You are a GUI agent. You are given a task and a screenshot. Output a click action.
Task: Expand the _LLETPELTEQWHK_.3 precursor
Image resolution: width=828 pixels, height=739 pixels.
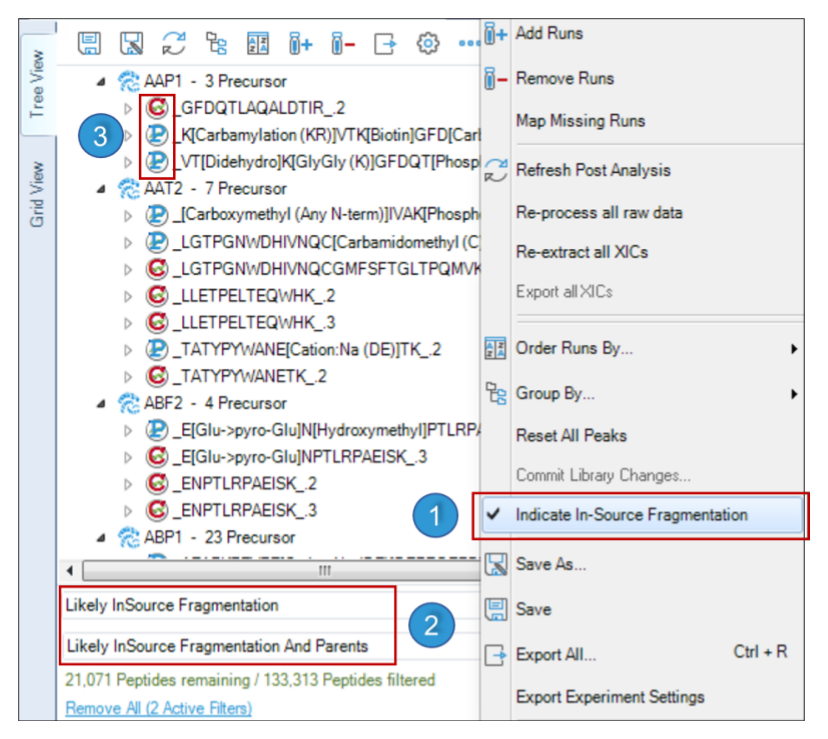tap(128, 323)
